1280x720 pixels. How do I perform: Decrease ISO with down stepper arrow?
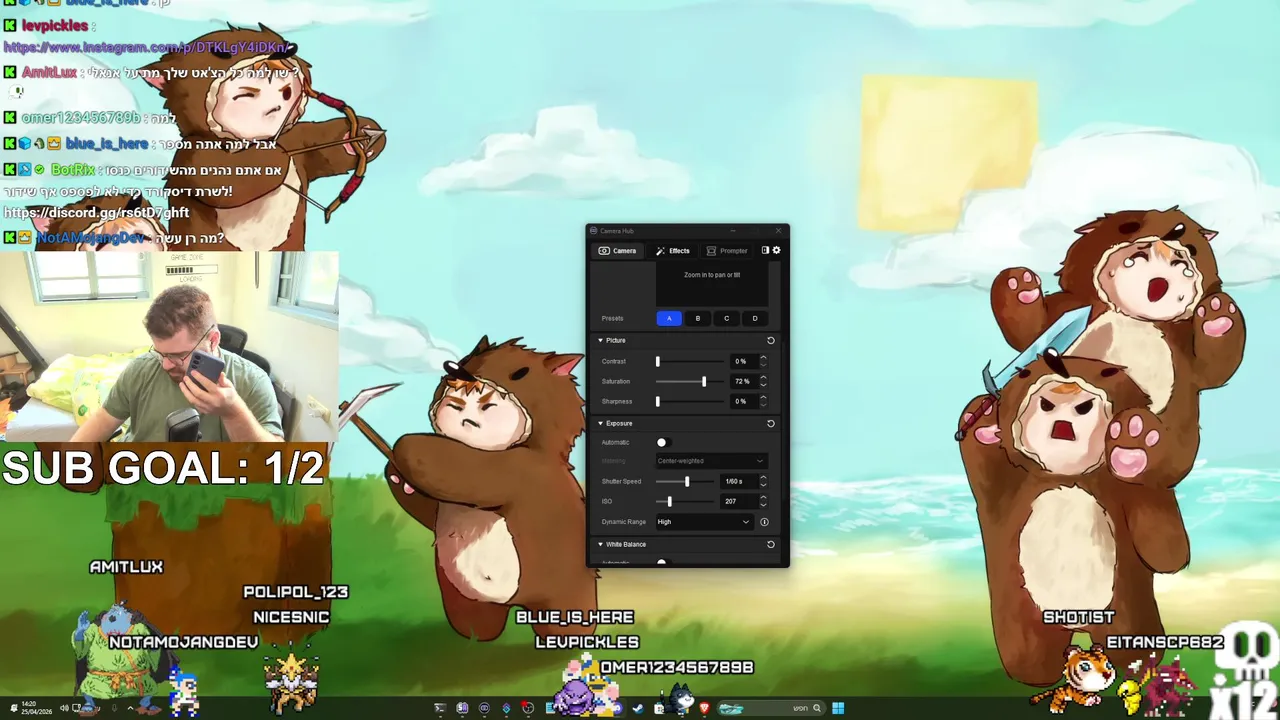click(763, 504)
